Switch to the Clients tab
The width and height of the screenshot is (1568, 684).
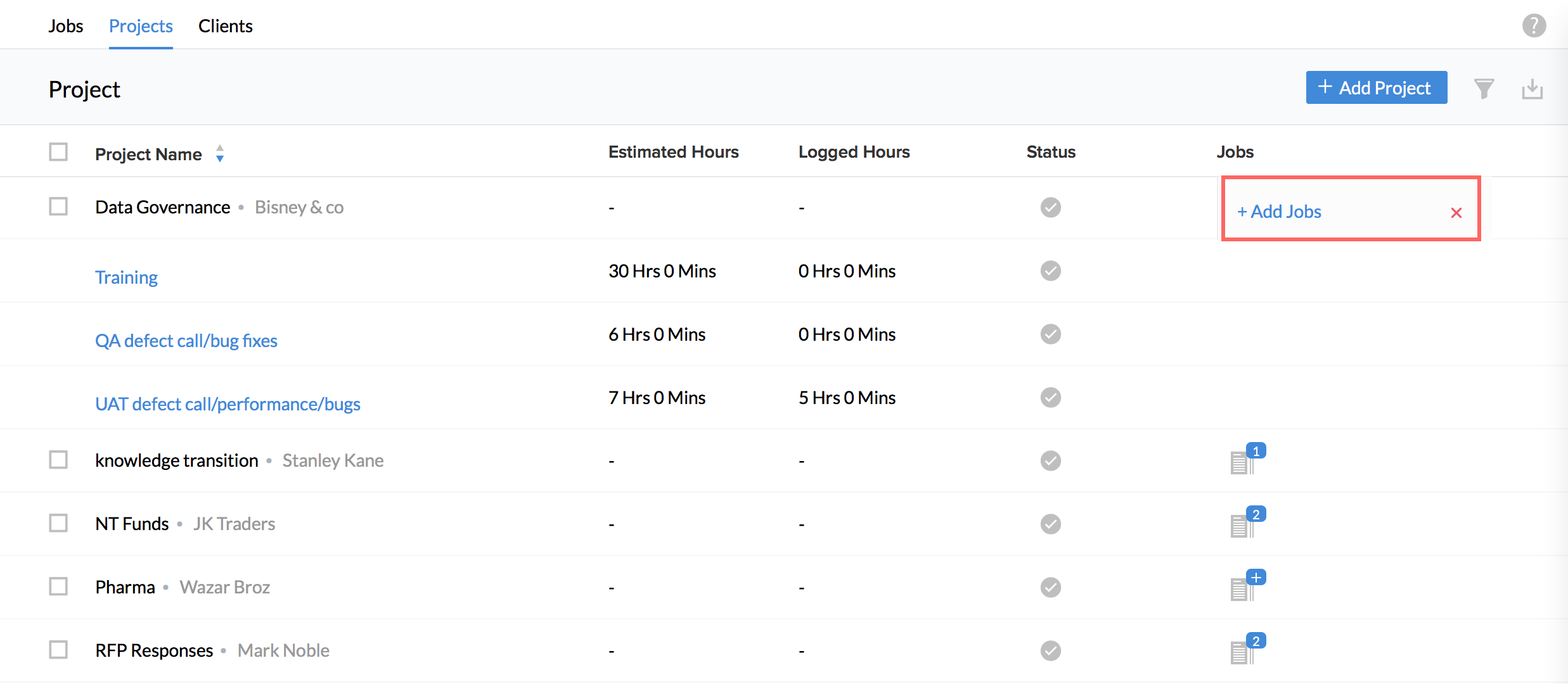(225, 26)
